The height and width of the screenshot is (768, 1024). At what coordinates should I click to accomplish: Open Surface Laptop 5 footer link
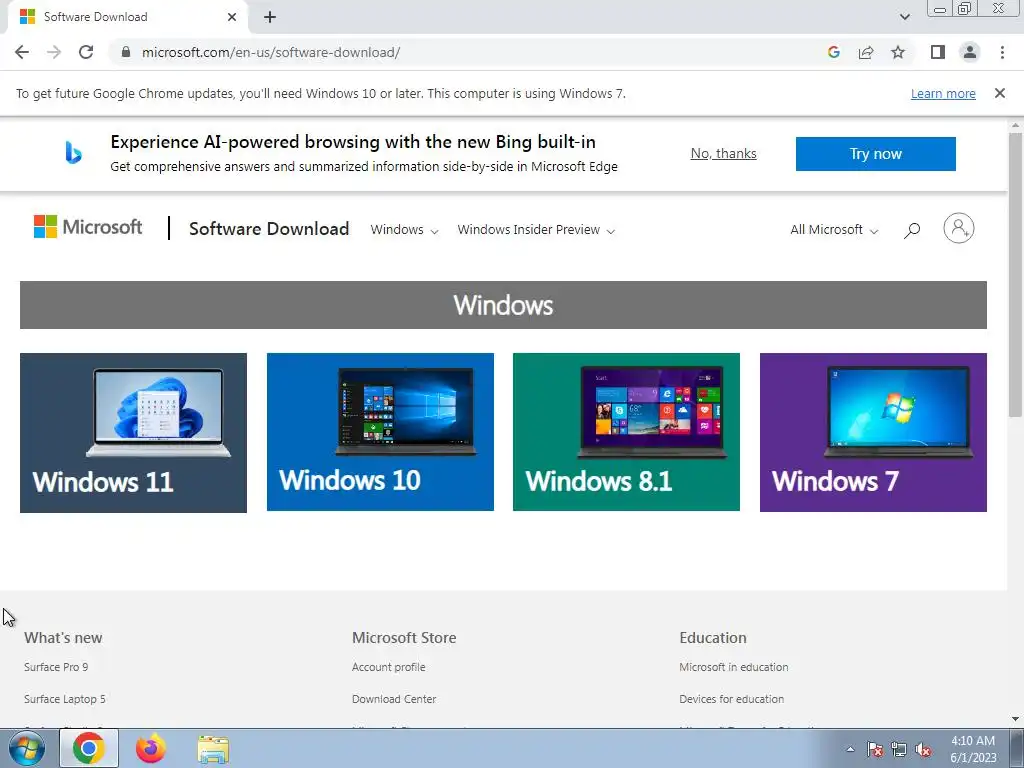65,699
